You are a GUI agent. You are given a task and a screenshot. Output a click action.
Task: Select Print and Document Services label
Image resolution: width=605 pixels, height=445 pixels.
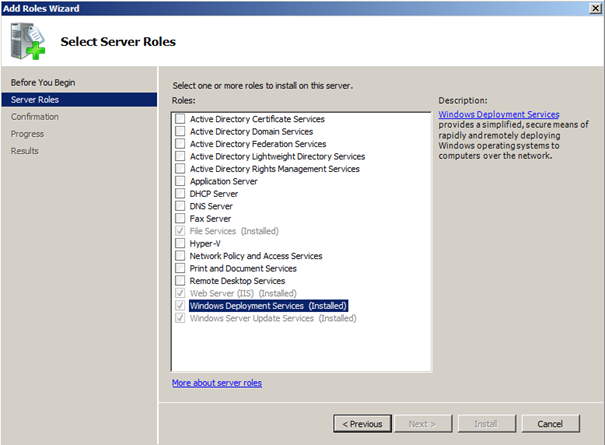(243, 268)
